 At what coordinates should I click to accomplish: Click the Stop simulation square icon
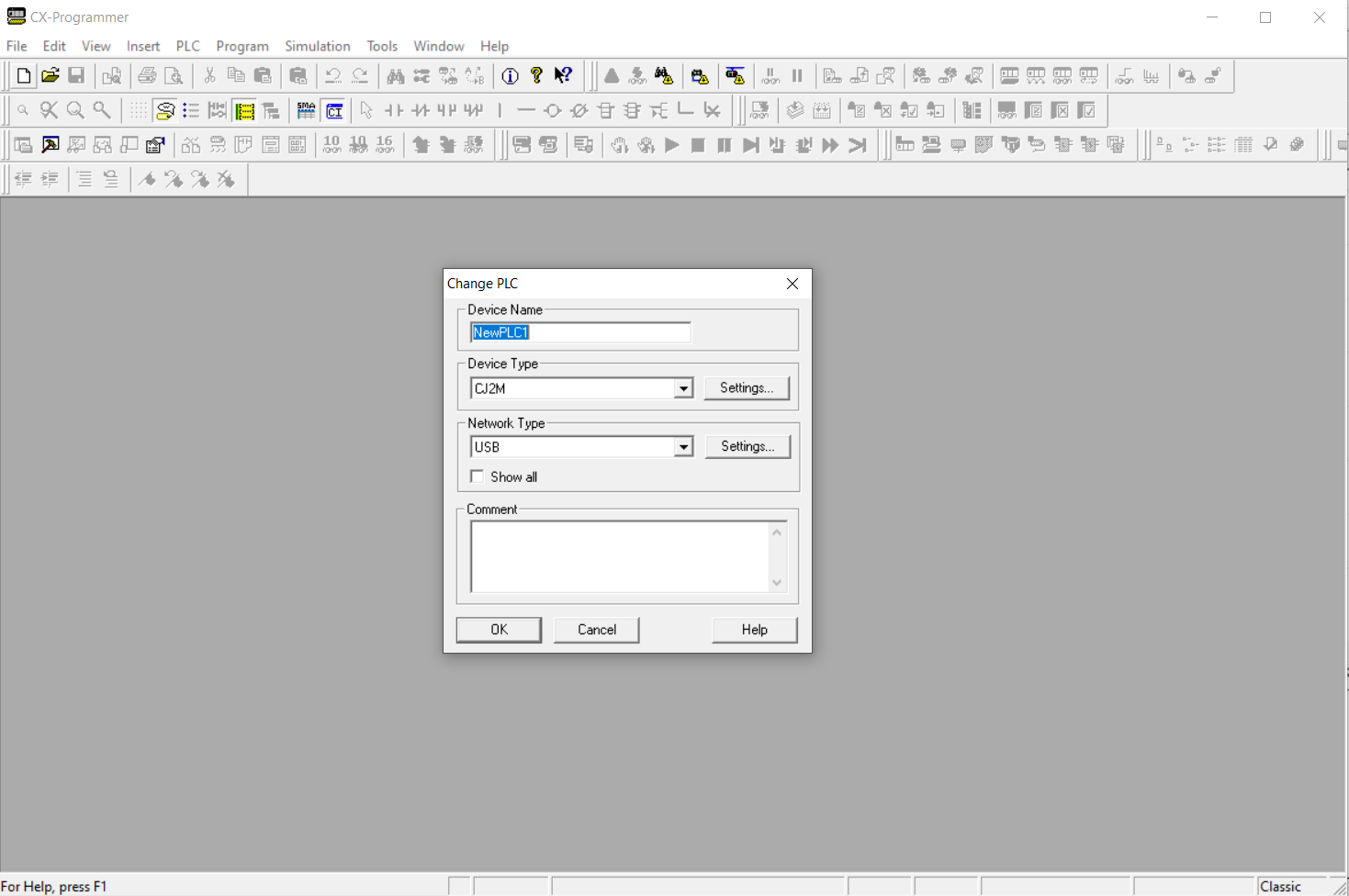pos(698,145)
